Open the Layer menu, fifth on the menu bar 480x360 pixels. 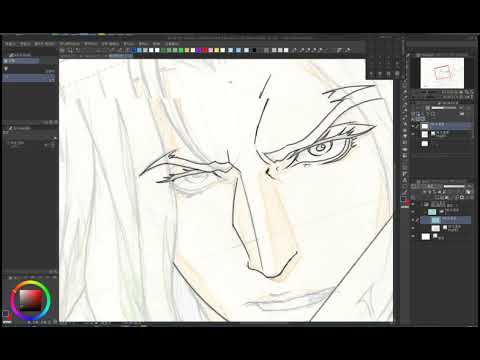[91, 44]
